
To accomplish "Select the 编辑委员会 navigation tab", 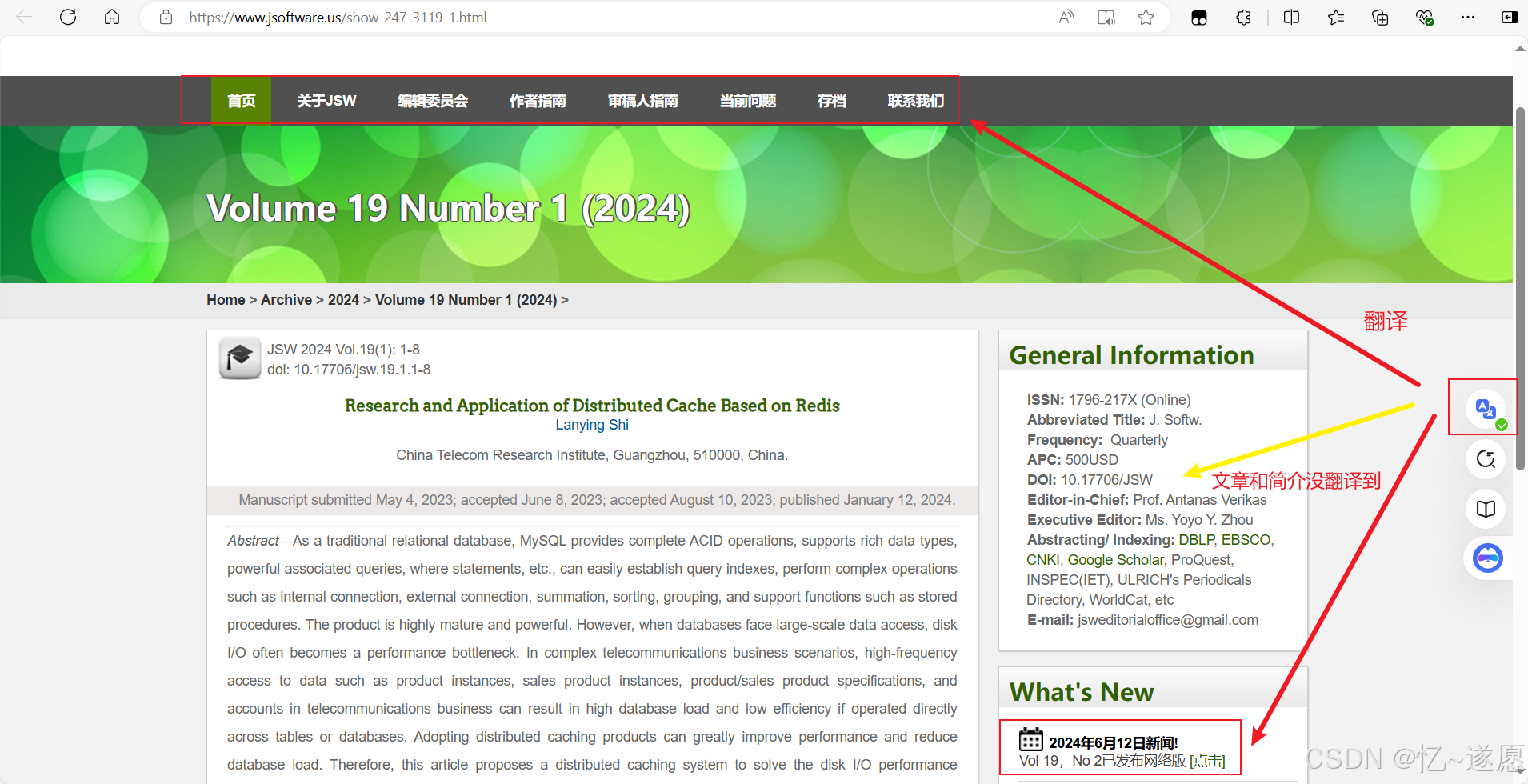I will click(x=433, y=101).
